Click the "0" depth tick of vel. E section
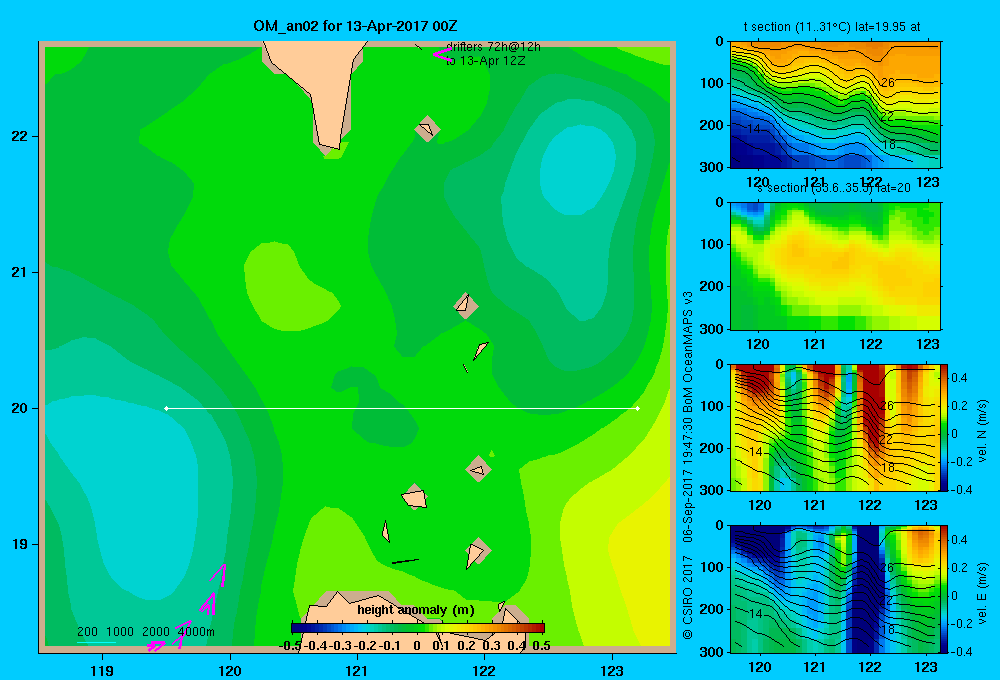The image size is (1000, 680). click(719, 526)
